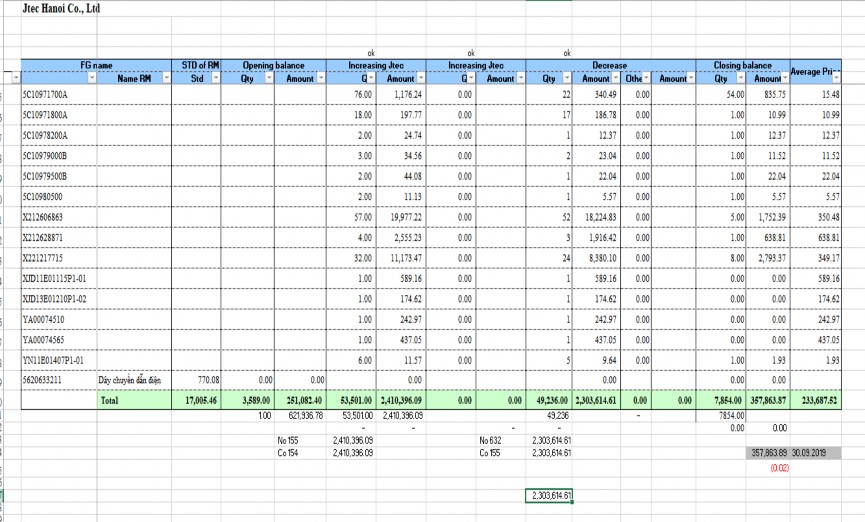Click the Jtec Hanoi Co., Ltd title cell
The width and height of the screenshot is (865, 522).
point(60,8)
